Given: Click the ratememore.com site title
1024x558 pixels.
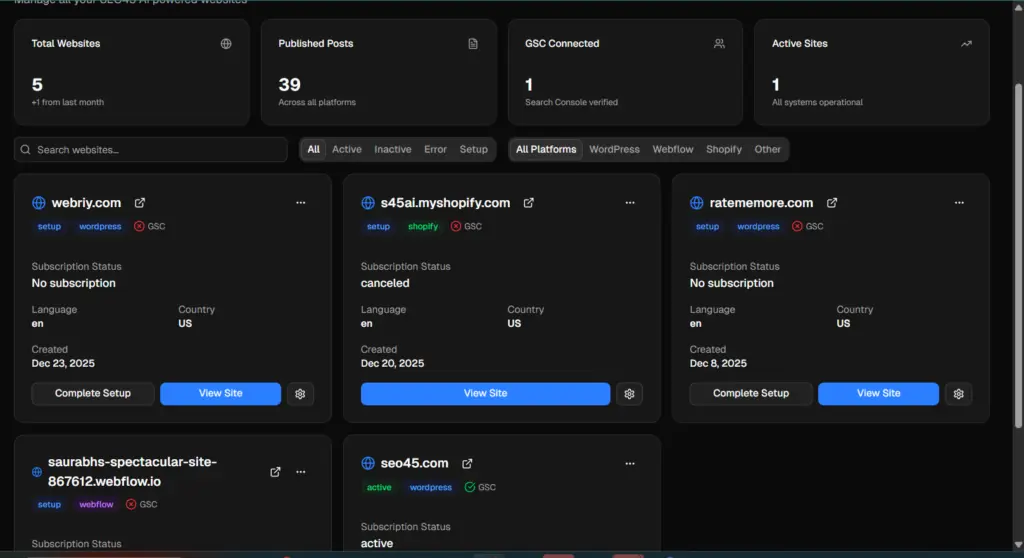Looking at the screenshot, I should (761, 203).
